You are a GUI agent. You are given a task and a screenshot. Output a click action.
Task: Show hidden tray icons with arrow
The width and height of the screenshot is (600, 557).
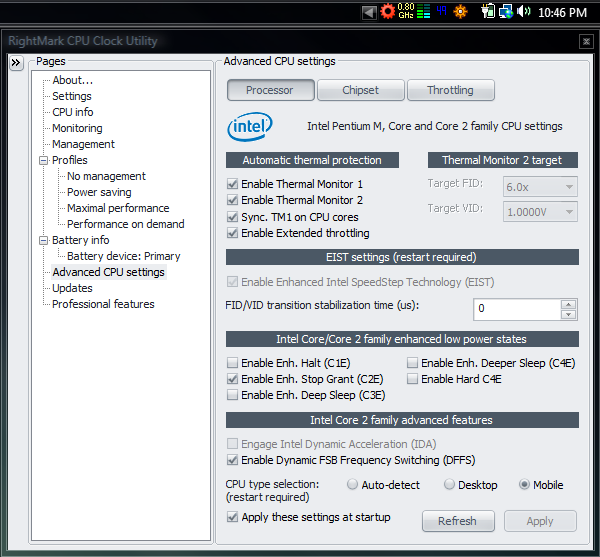pyautogui.click(x=369, y=13)
